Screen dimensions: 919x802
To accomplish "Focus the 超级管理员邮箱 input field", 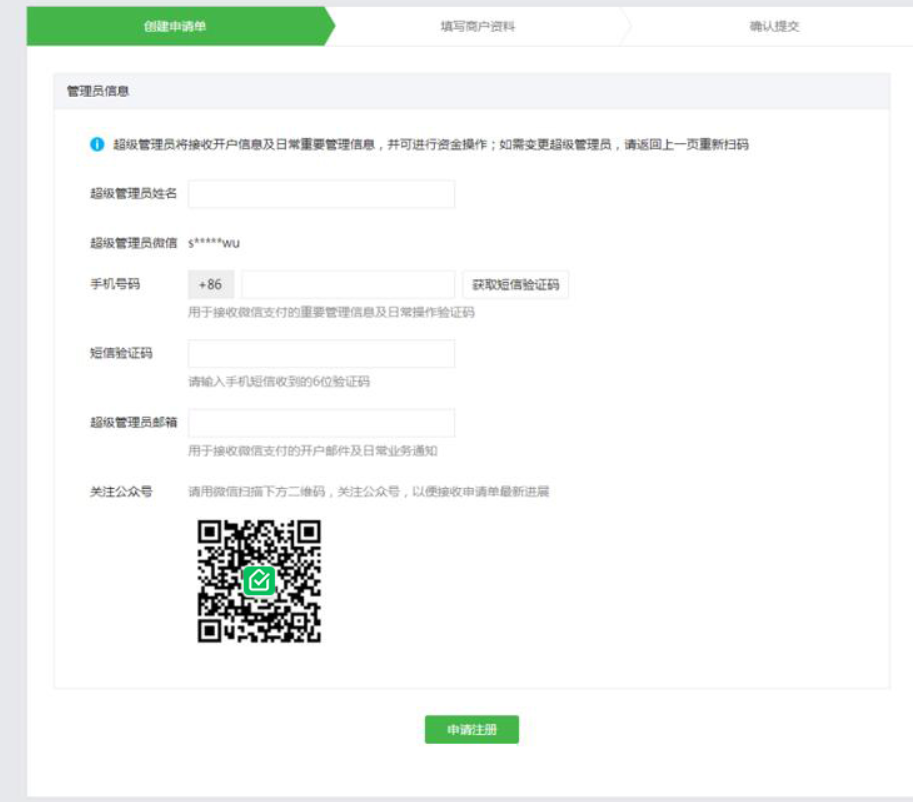I will pyautogui.click(x=321, y=423).
